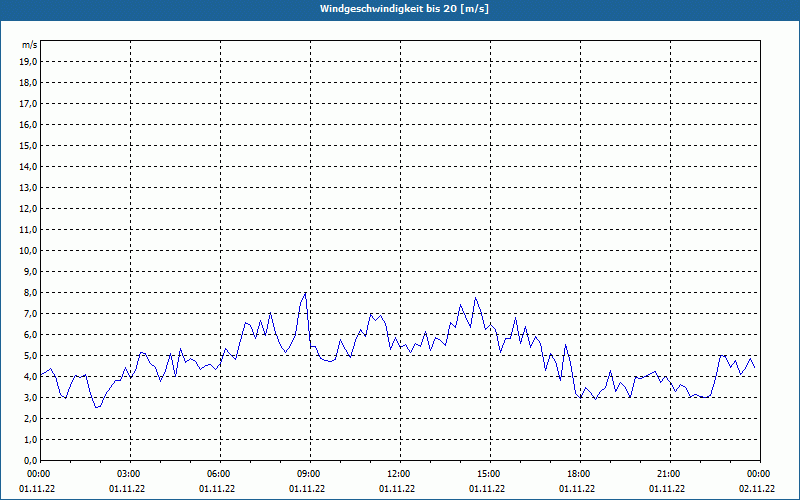Click the "5,0" y-axis label

(x=31, y=356)
